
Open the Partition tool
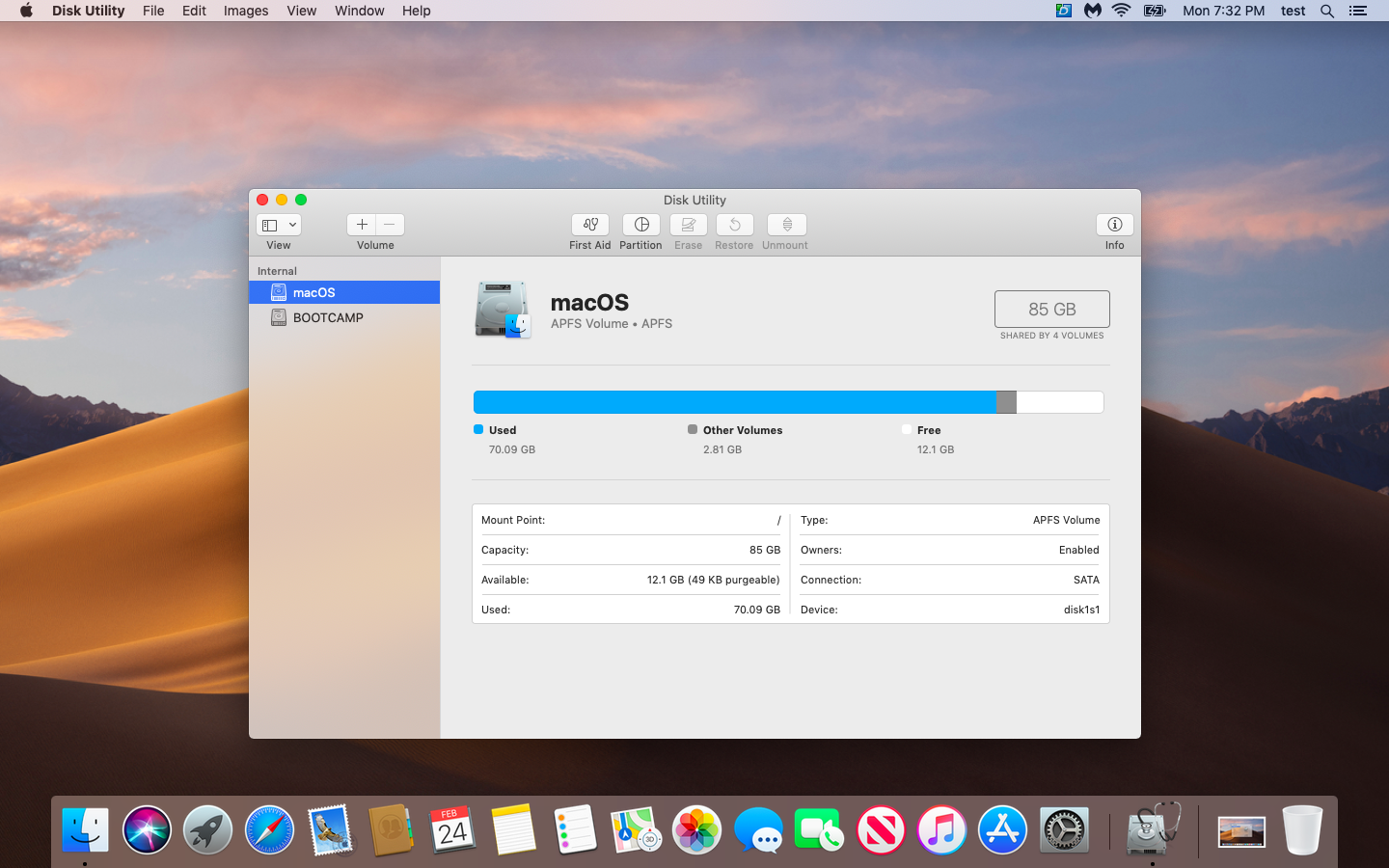(x=640, y=225)
